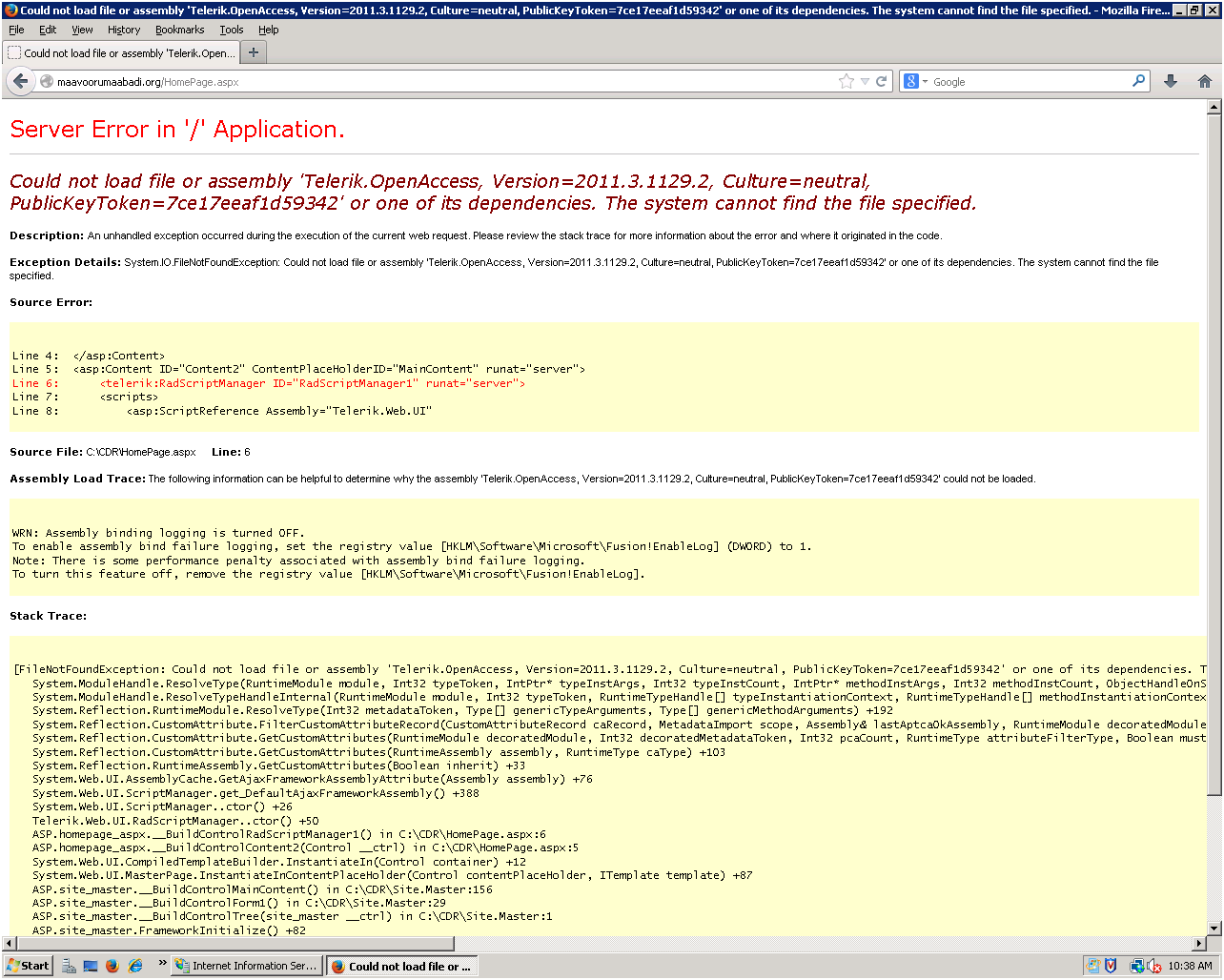This screenshot has width=1224, height=980.
Task: Open the URL history dropdown arrow
Action: pos(865,82)
